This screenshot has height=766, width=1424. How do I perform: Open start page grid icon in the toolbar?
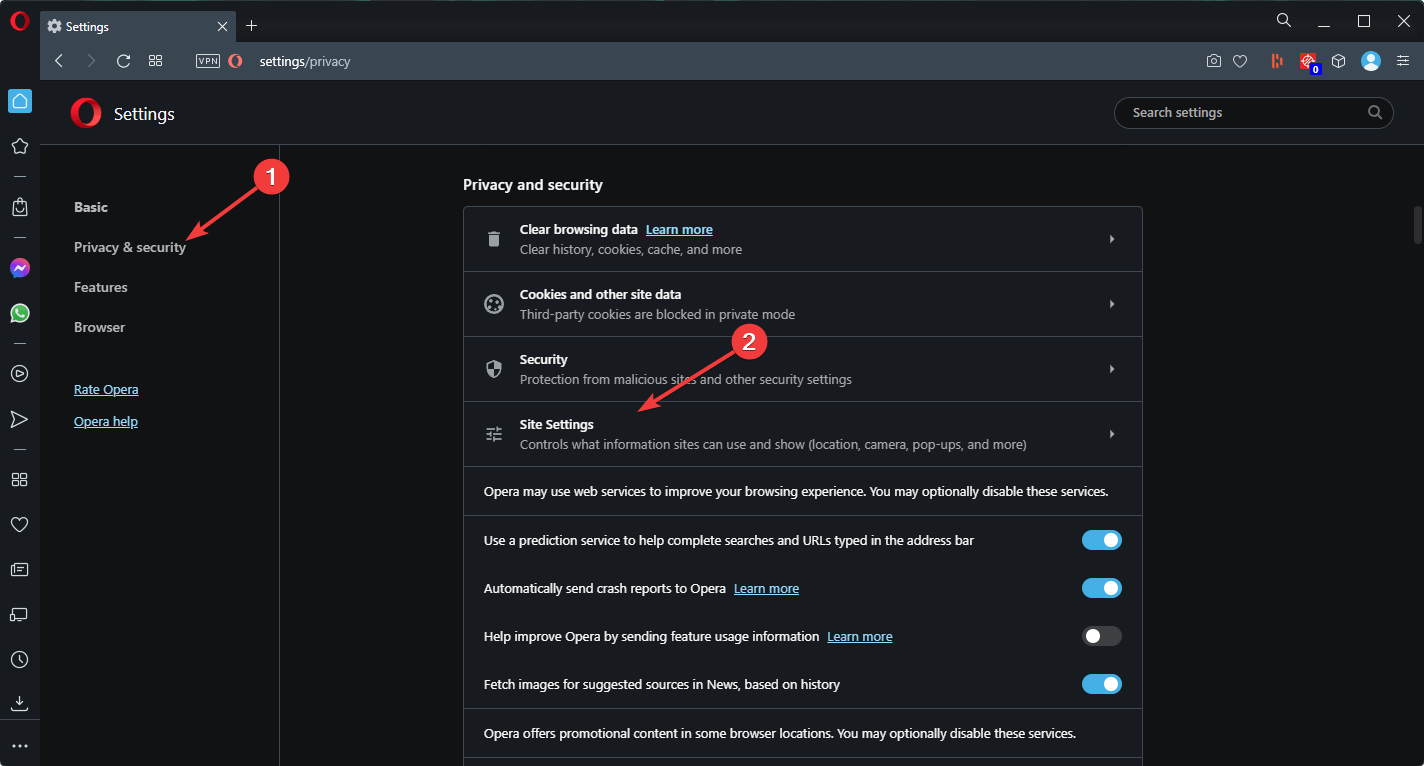pos(155,61)
